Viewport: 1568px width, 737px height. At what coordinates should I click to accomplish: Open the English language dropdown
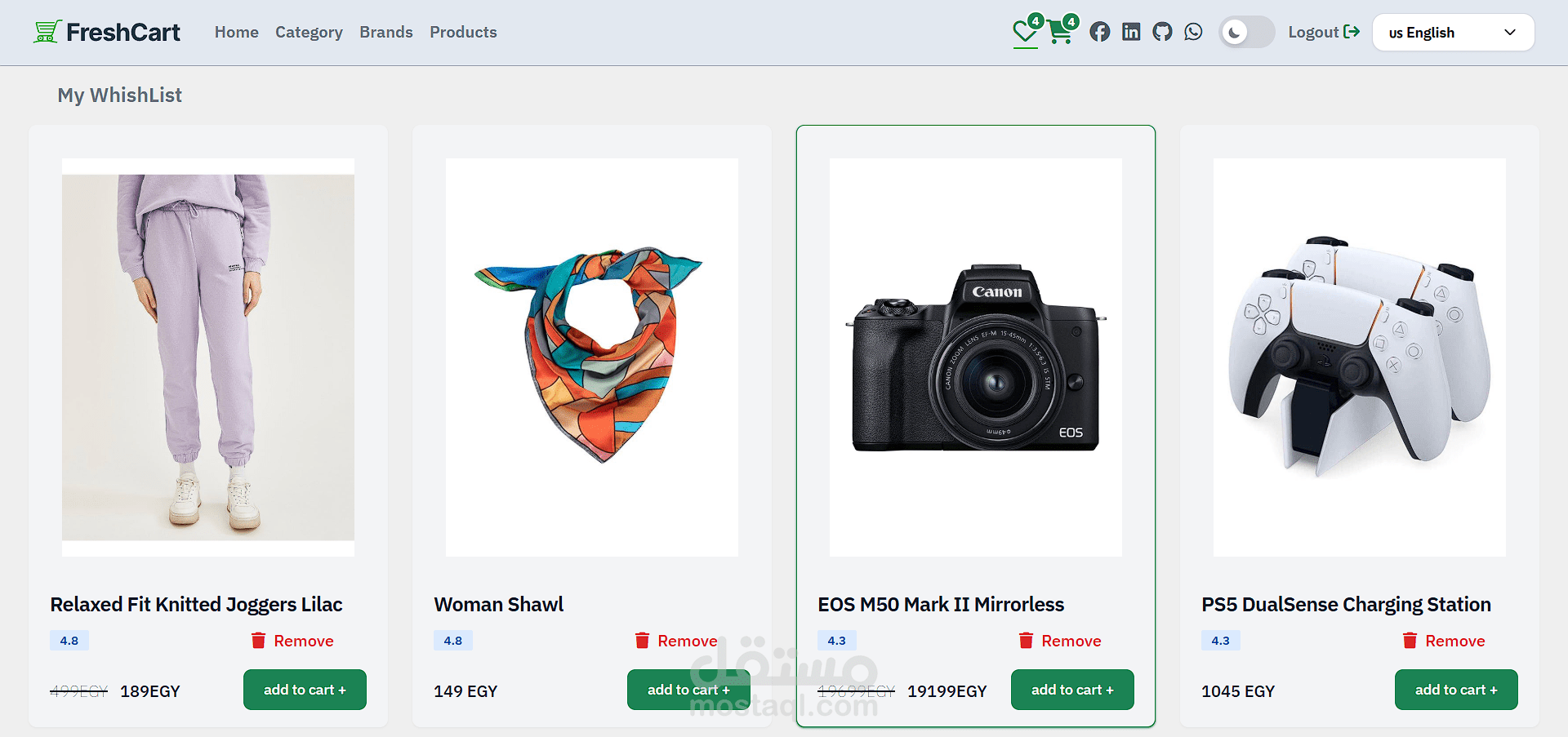tap(1453, 33)
